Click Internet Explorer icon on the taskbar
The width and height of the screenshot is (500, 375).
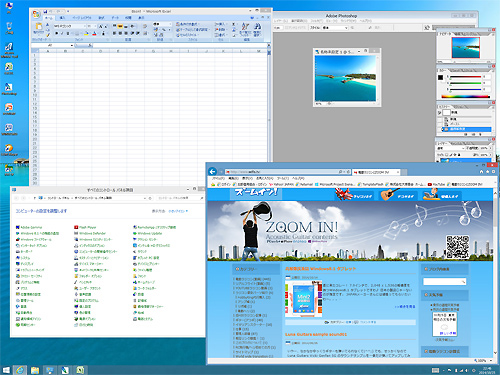pyautogui.click(x=20, y=370)
